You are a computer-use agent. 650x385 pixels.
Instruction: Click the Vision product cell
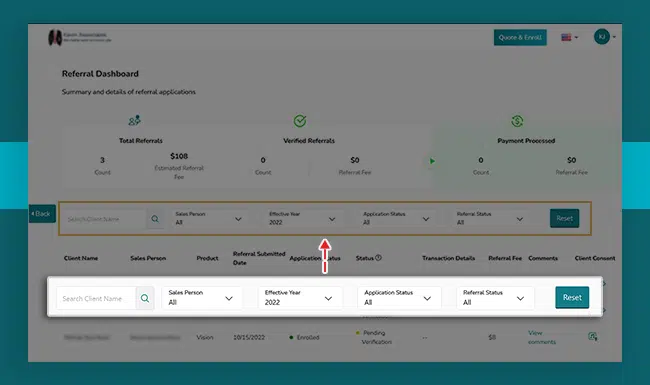205,337
